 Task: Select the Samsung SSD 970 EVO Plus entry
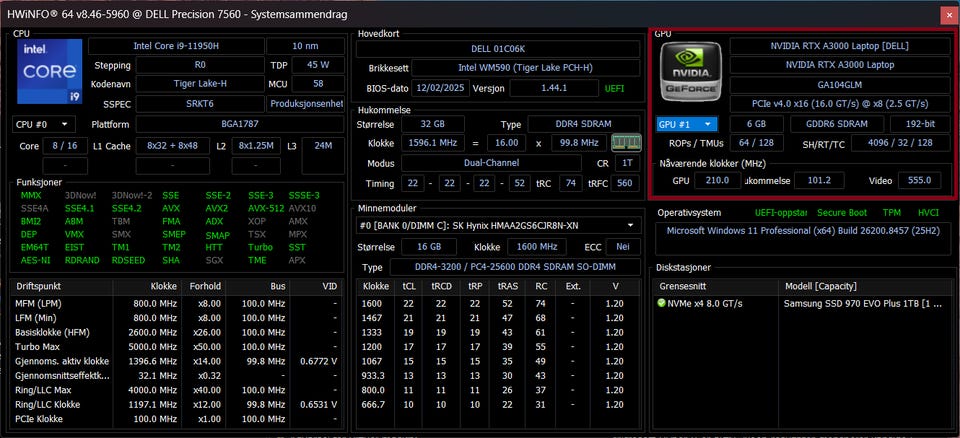803,303
